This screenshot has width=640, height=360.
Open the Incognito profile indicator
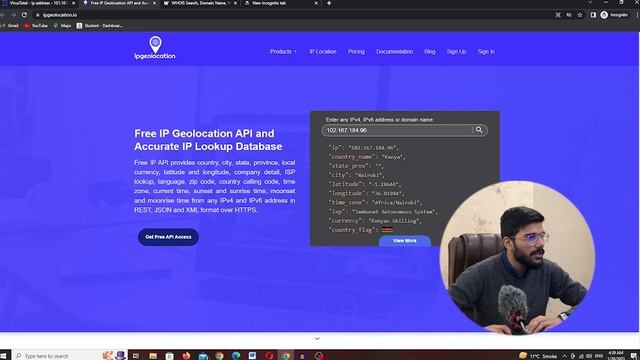[614, 15]
